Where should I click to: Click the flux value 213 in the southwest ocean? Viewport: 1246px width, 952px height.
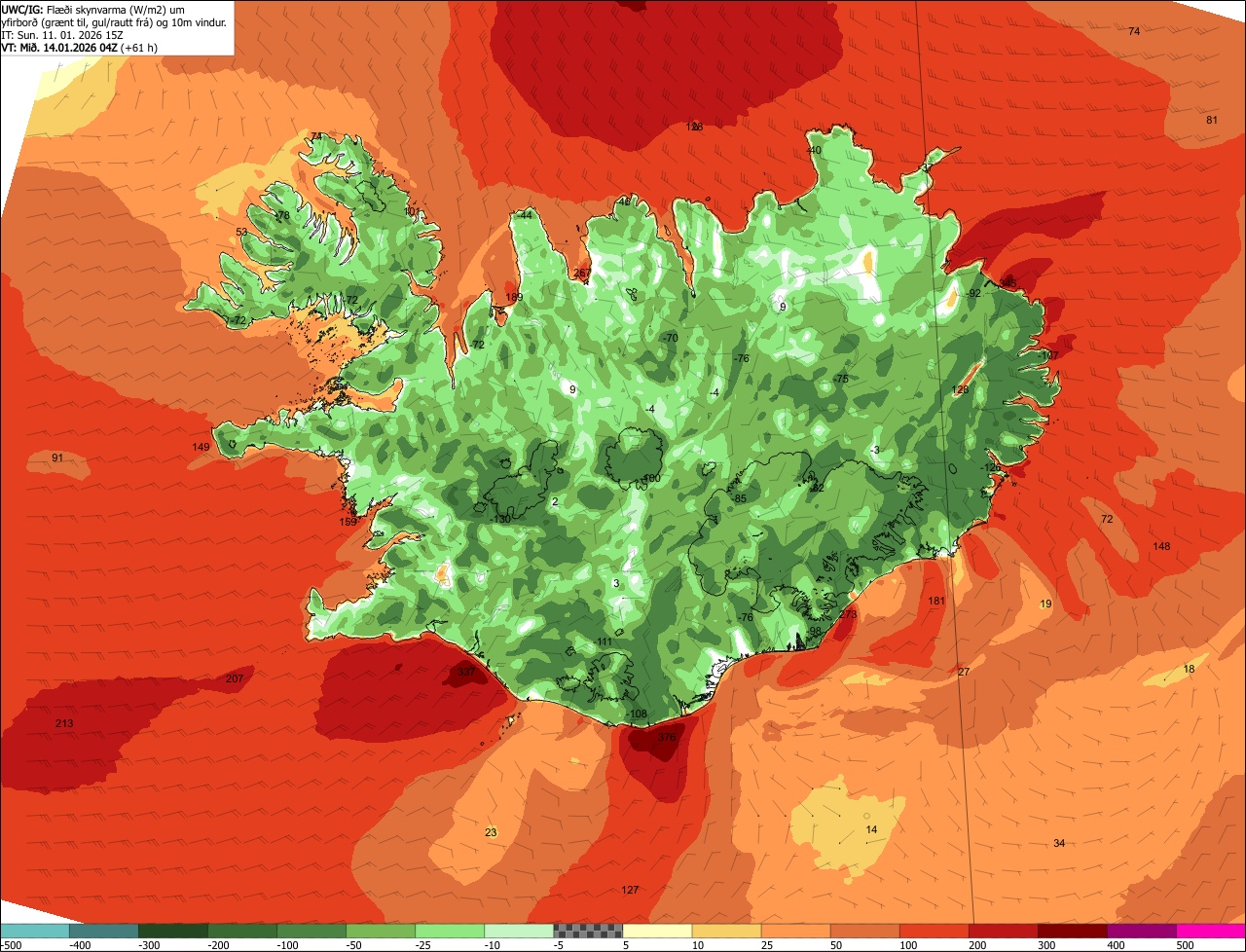coord(64,723)
